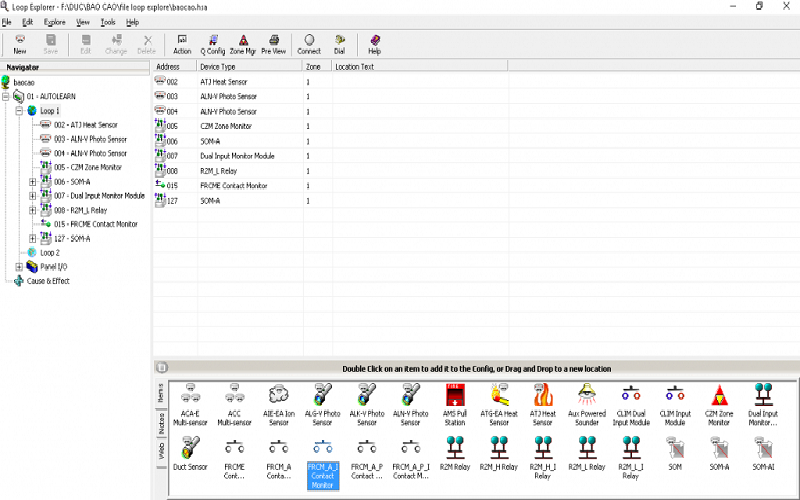Select 015 - FRCME Contact Monitor tree item
Screen dimensions: 800x500
(95, 224)
